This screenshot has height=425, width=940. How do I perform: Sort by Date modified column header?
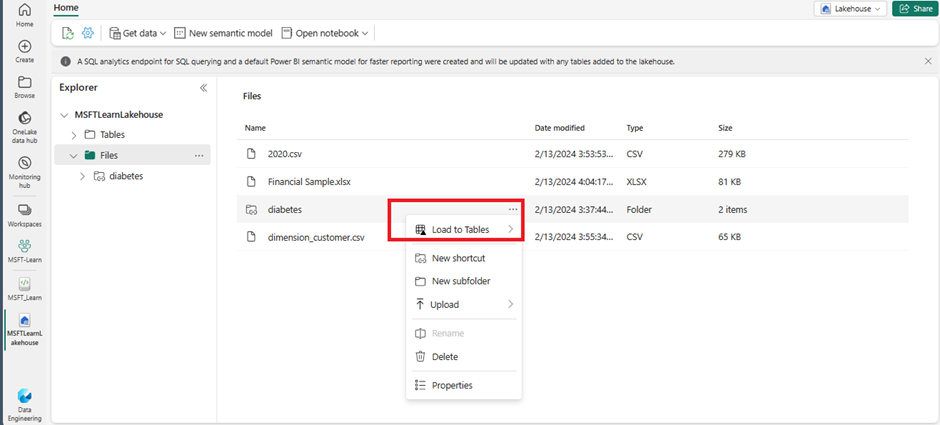click(559, 128)
